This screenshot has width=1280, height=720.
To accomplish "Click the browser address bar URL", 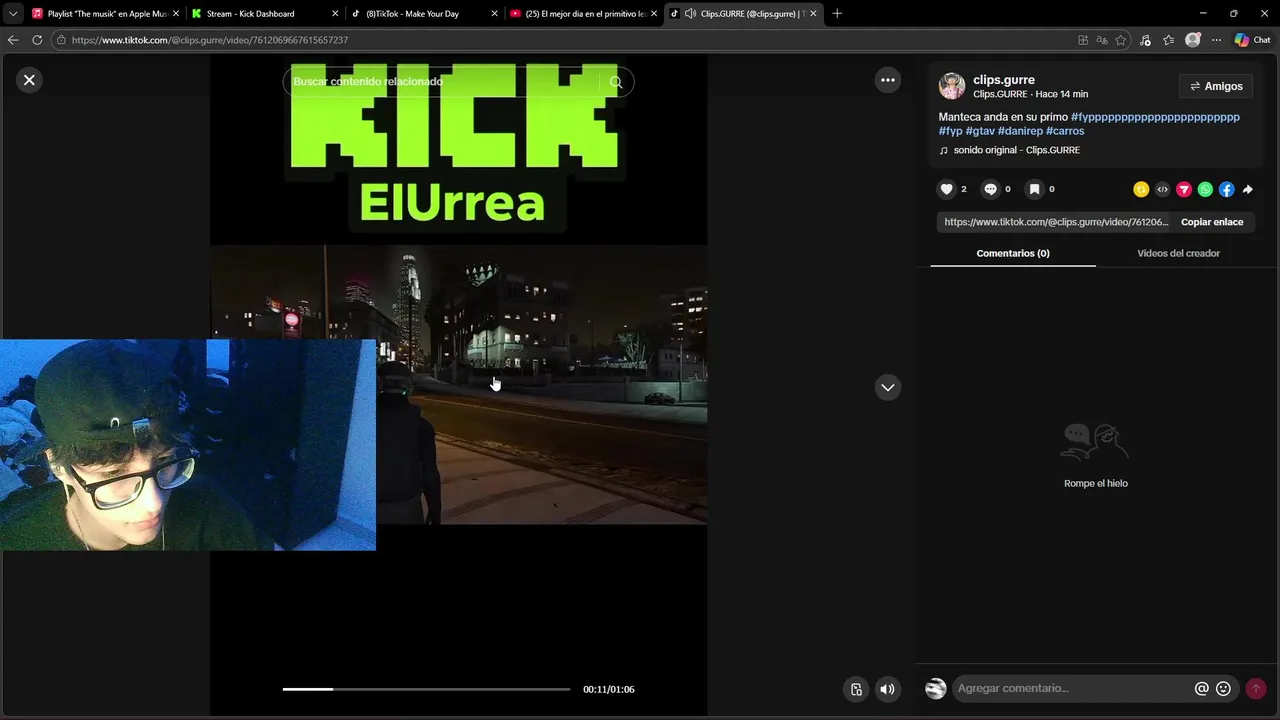I will (x=210, y=40).
